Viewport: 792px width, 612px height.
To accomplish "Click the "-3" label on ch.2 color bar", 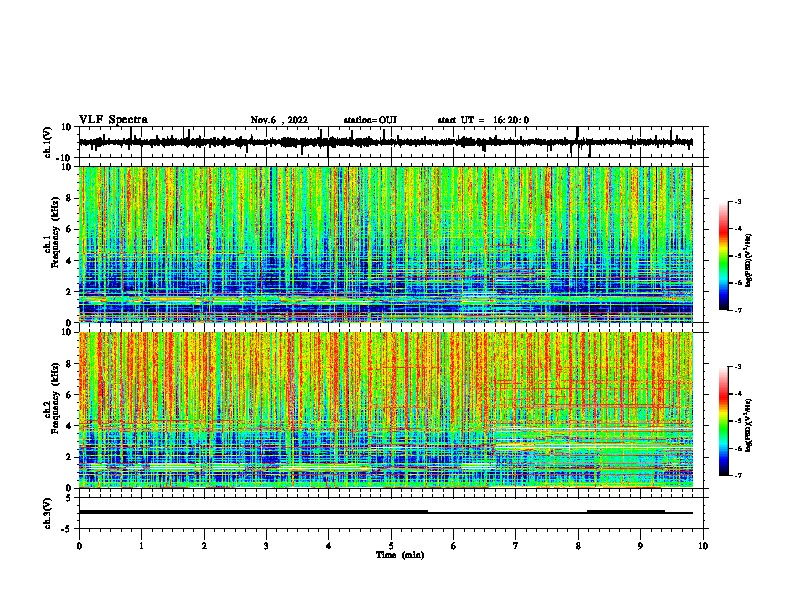I will 737,367.
